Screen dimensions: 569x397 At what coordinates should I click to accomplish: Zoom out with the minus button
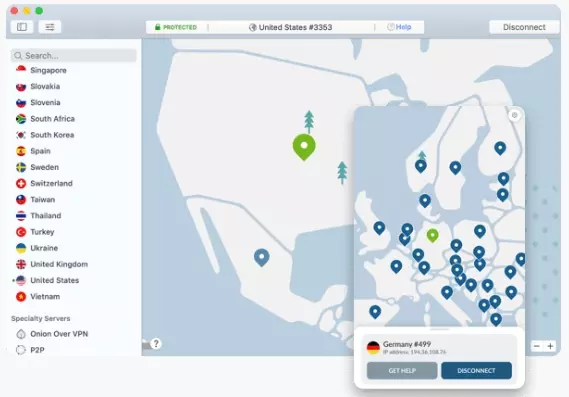pyautogui.click(x=537, y=346)
